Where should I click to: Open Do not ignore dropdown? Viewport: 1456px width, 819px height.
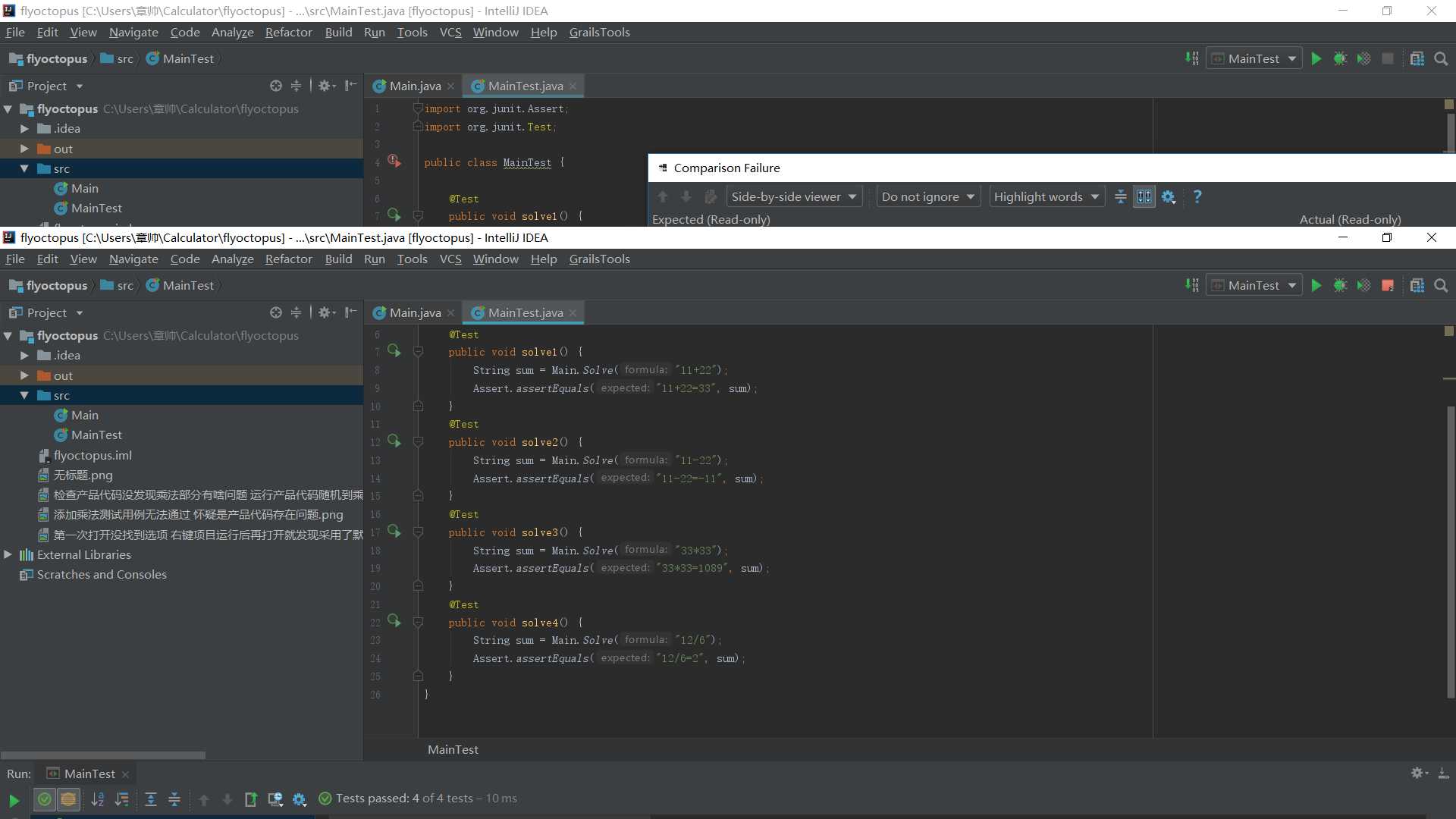pos(928,197)
